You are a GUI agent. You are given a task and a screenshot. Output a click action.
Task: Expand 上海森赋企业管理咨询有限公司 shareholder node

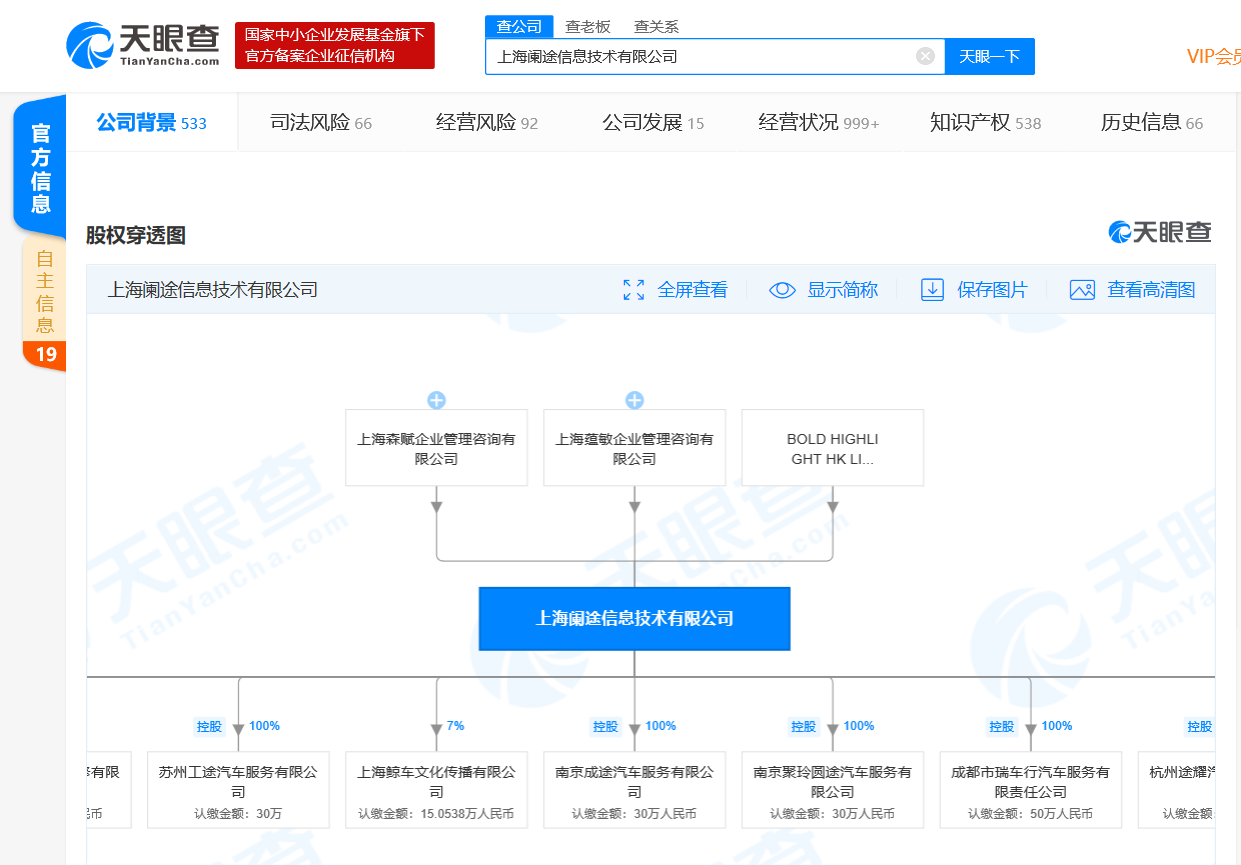(436, 401)
